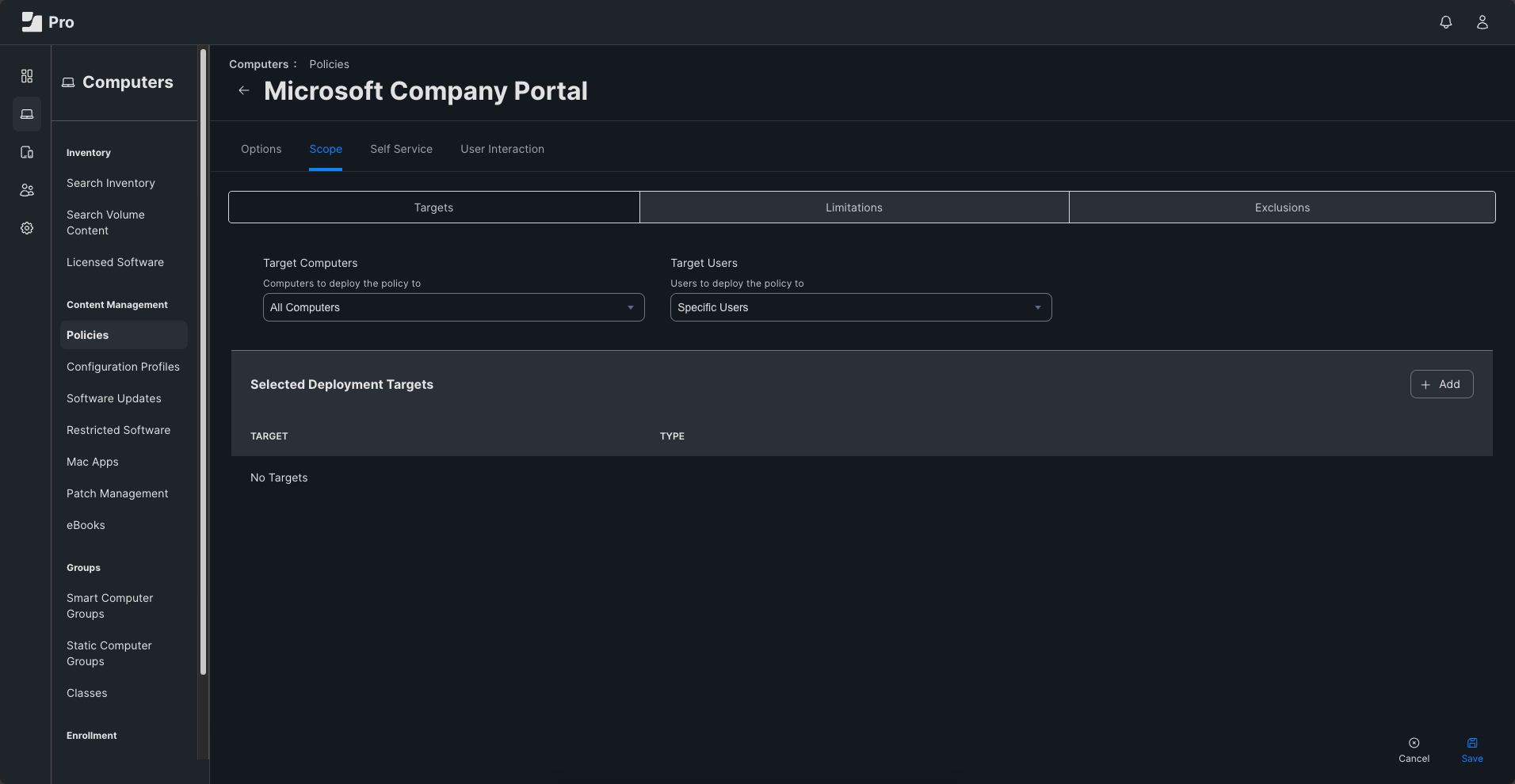Click the Save disk icon button
Image resolution: width=1515 pixels, height=784 pixels.
click(1472, 750)
